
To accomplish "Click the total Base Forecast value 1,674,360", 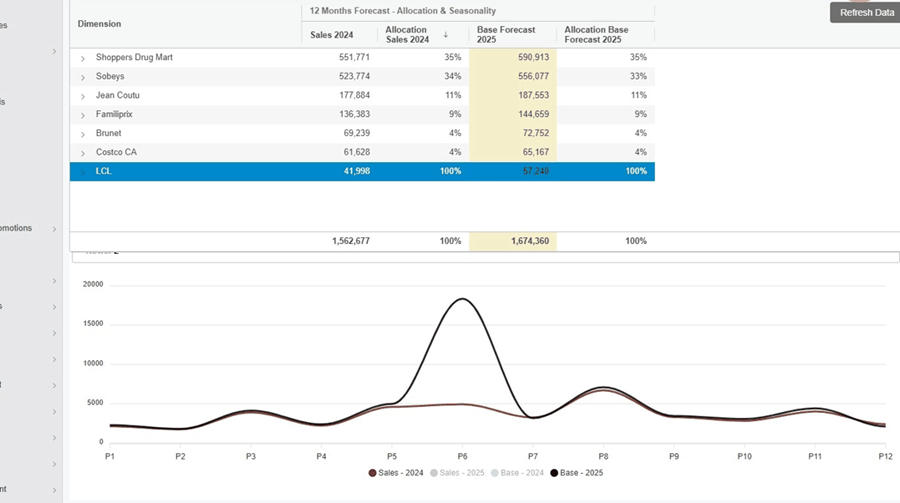I will tap(530, 241).
